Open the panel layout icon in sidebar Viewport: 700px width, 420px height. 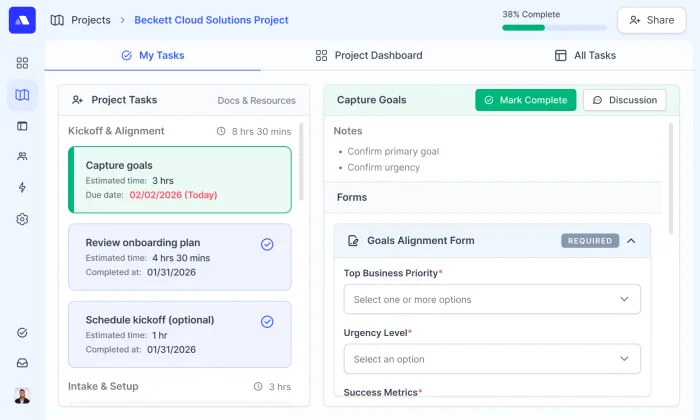tap(22, 126)
